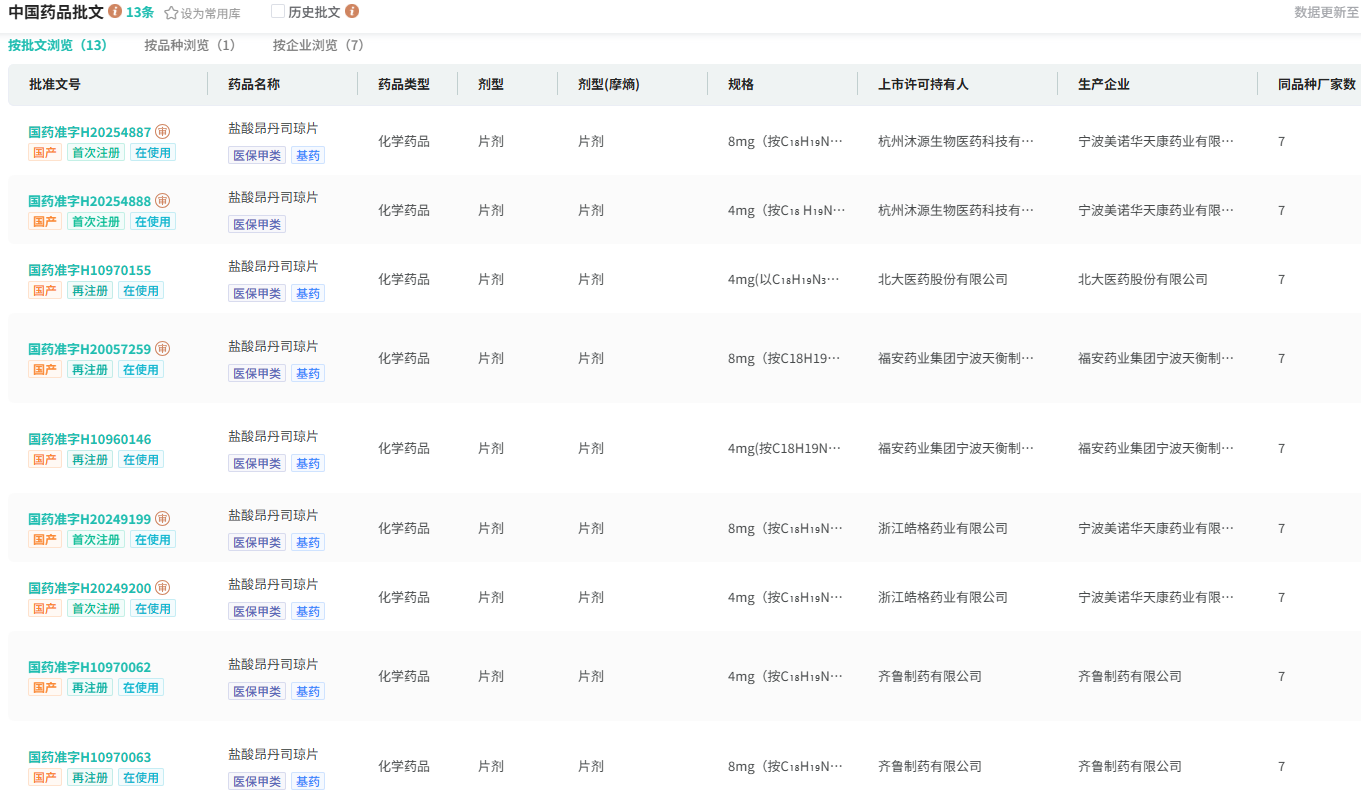Click 审 icon next to H20254887

[x=162, y=132]
